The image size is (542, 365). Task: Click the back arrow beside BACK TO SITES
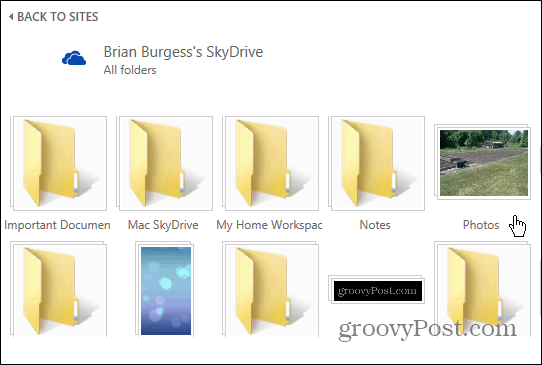[x=11, y=16]
